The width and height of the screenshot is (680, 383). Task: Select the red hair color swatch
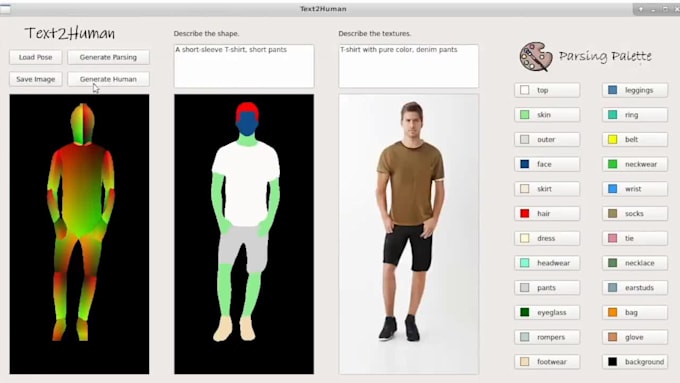tap(525, 213)
